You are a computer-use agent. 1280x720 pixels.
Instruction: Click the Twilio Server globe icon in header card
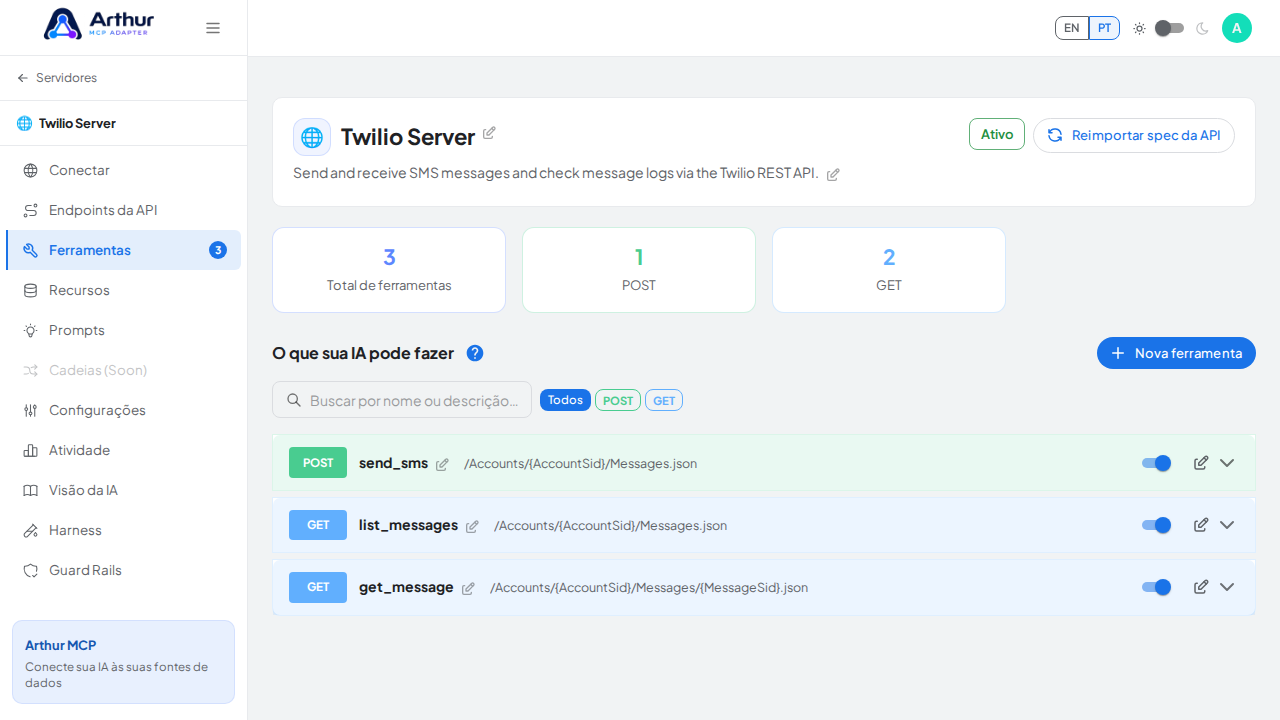pyautogui.click(x=312, y=137)
